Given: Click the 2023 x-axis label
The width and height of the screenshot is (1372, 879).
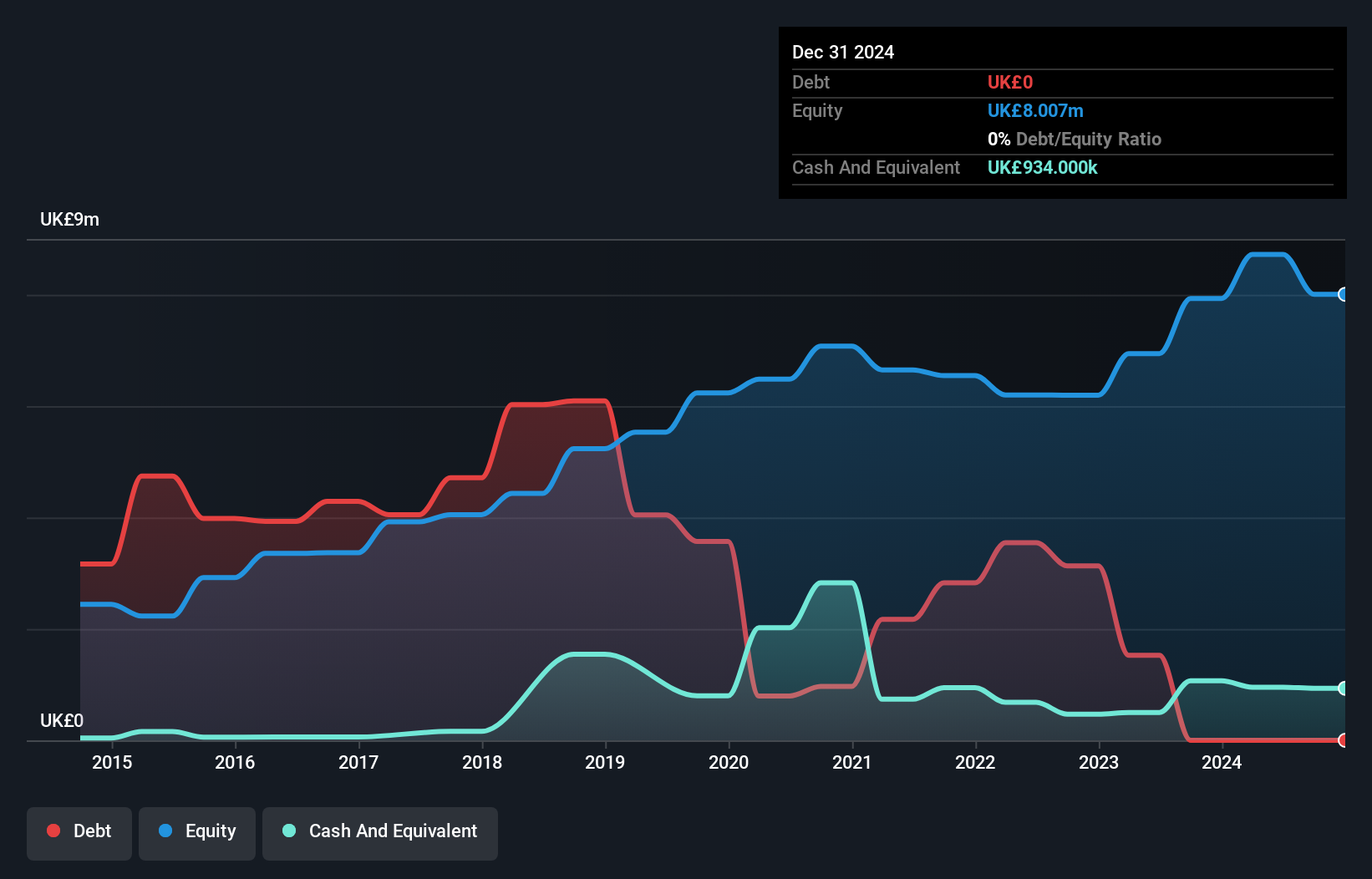Looking at the screenshot, I should (1099, 762).
